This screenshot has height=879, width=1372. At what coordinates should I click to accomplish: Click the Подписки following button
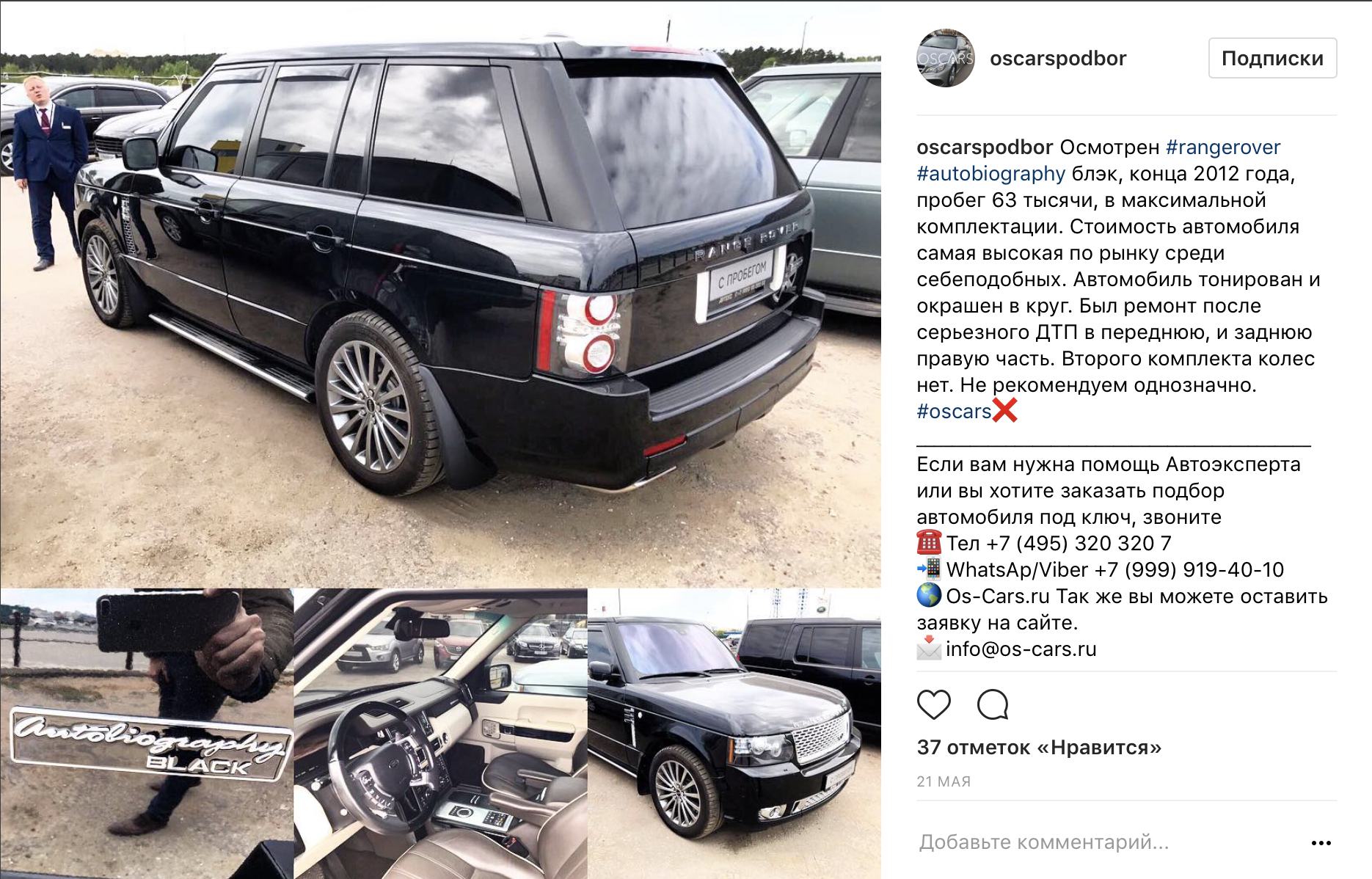pyautogui.click(x=1272, y=58)
